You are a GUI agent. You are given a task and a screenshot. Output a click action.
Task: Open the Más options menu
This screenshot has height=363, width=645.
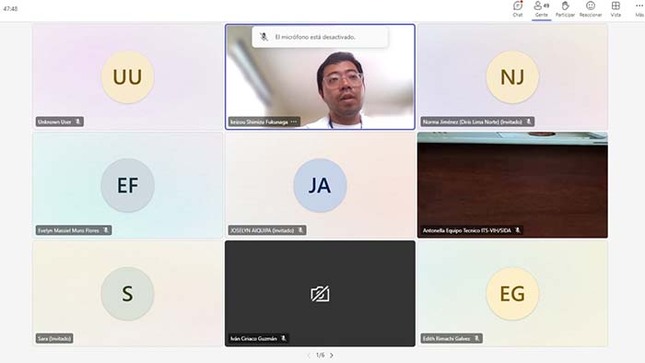pos(639,9)
